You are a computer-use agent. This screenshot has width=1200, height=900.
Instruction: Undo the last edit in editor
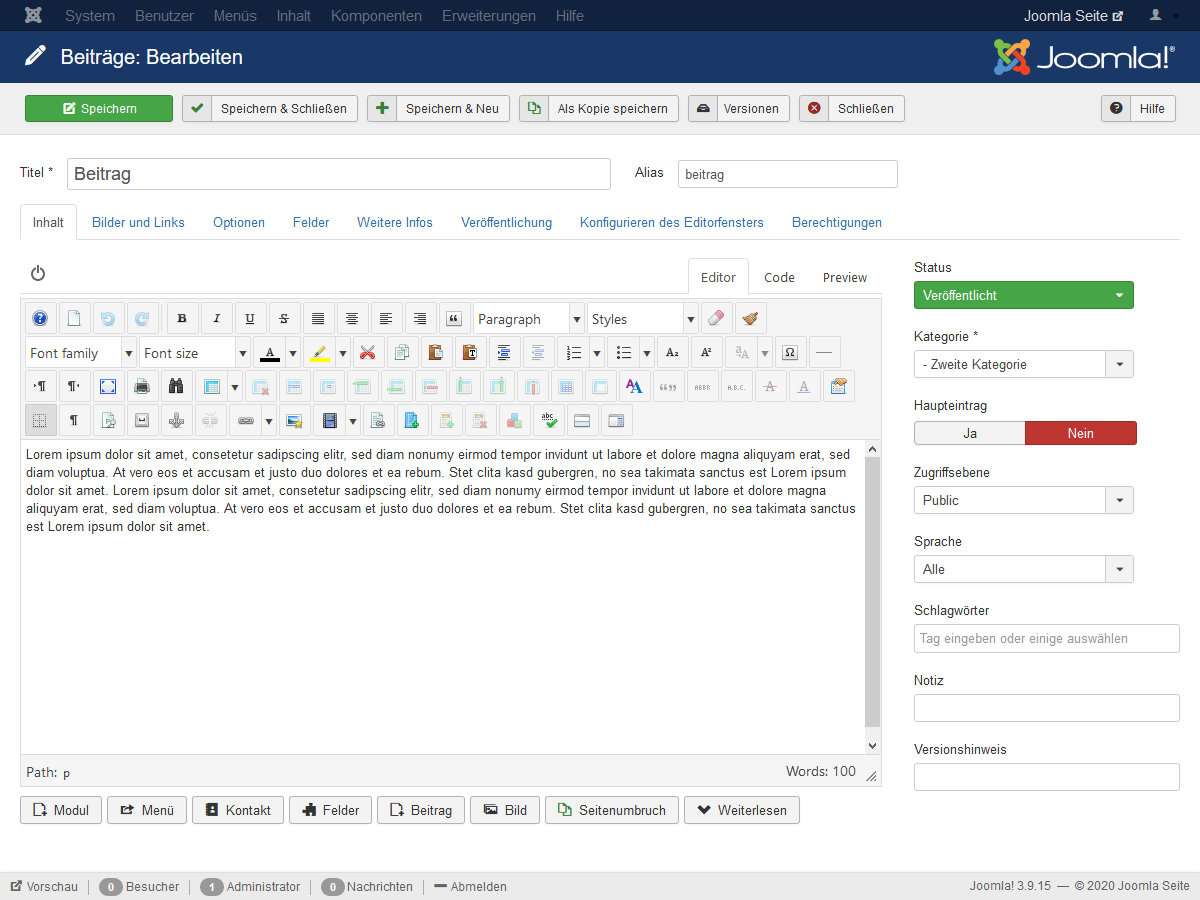pyautogui.click(x=108, y=319)
